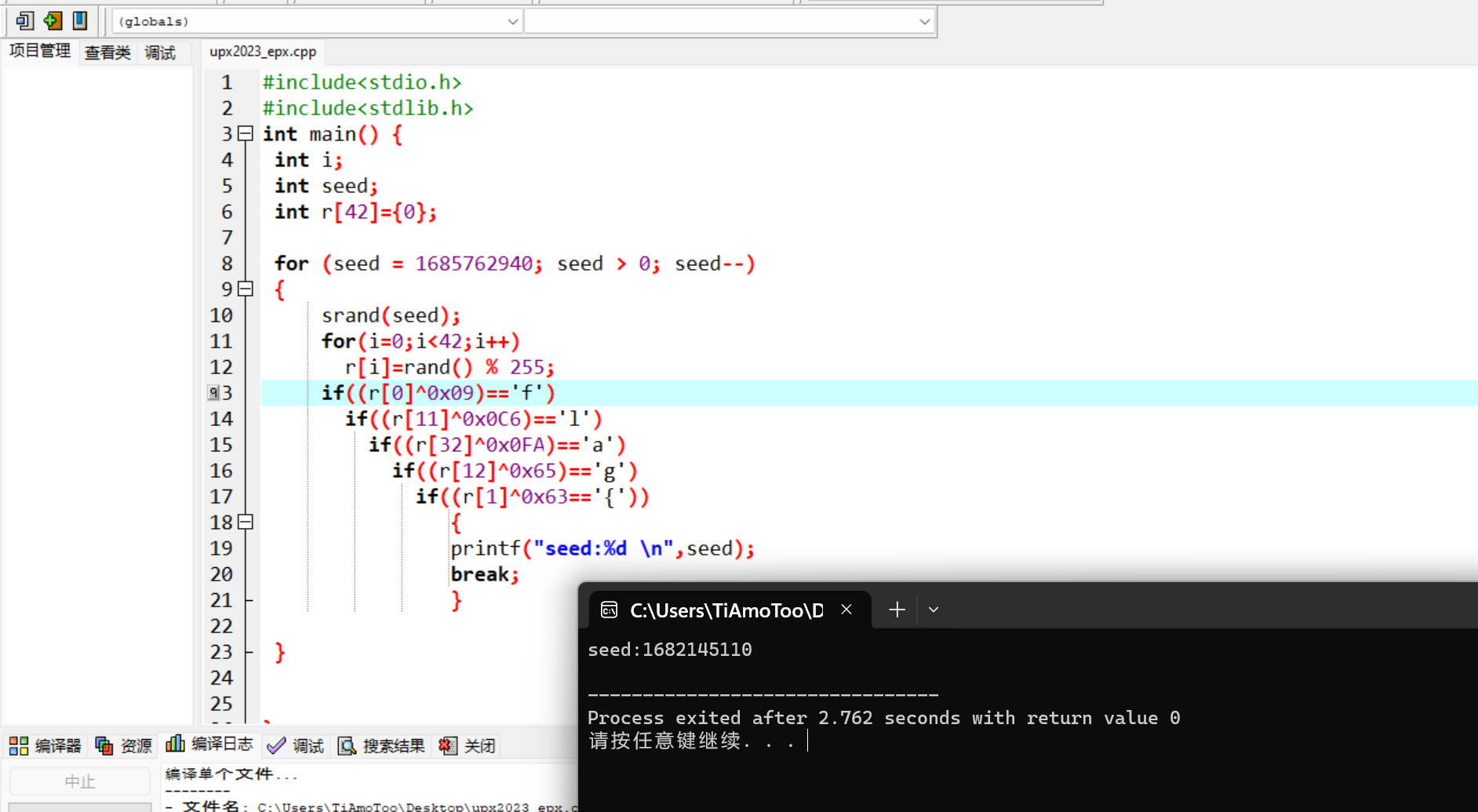This screenshot has width=1478, height=812.
Task: Click the 编译单个文件 log line
Action: [x=231, y=774]
